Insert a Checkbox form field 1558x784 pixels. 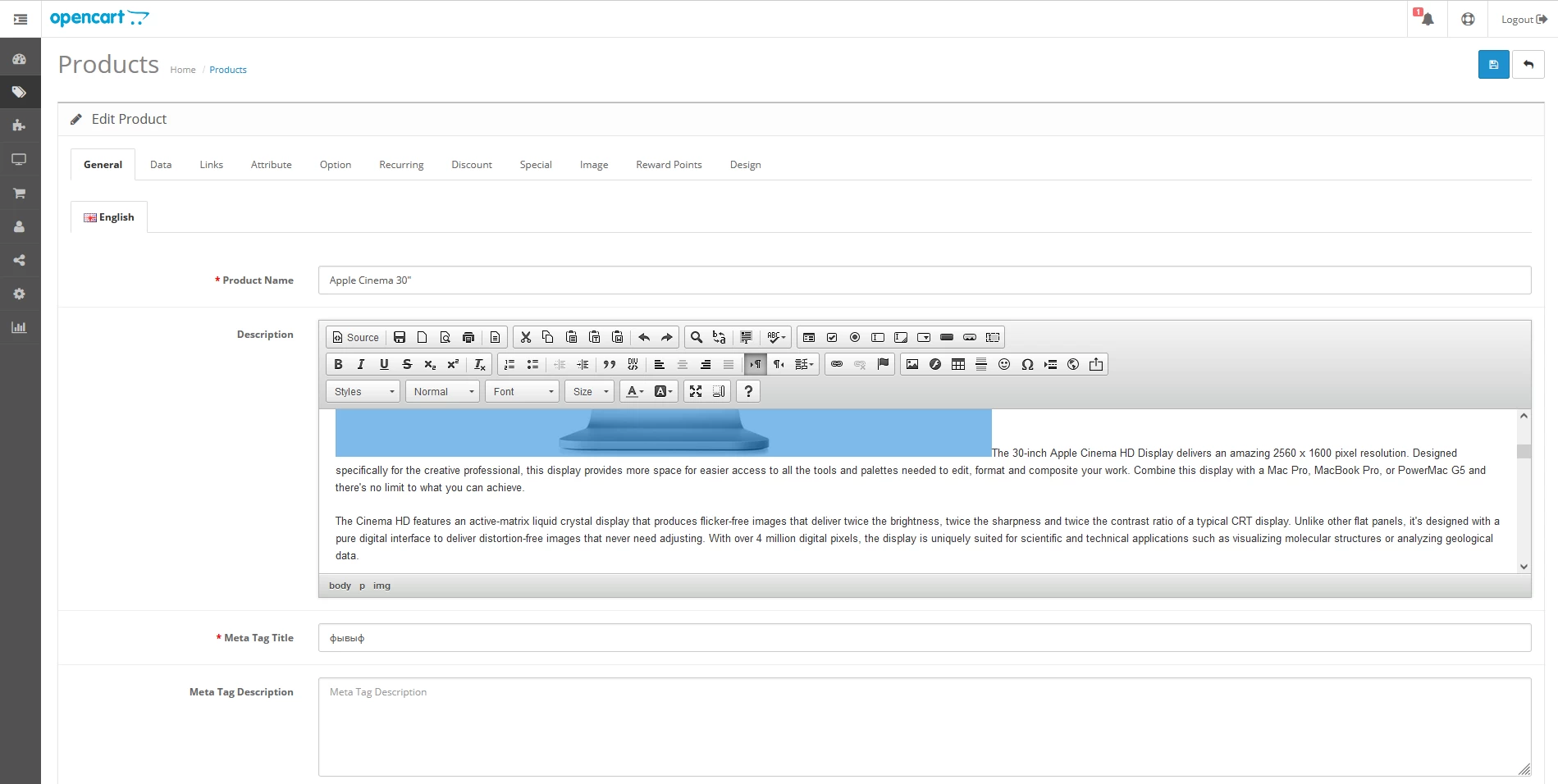tap(832, 337)
